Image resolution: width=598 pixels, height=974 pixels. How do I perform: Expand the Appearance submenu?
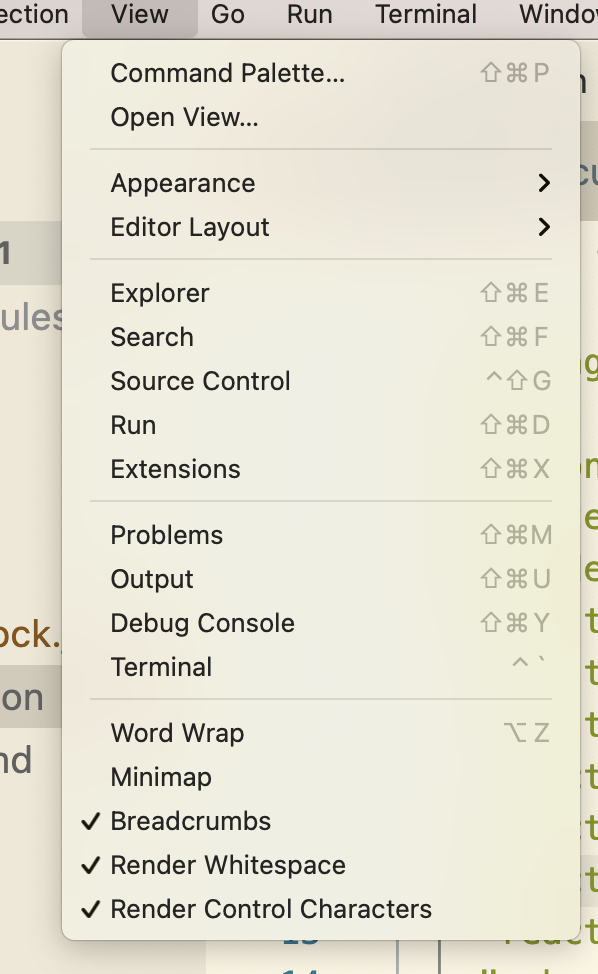321,183
